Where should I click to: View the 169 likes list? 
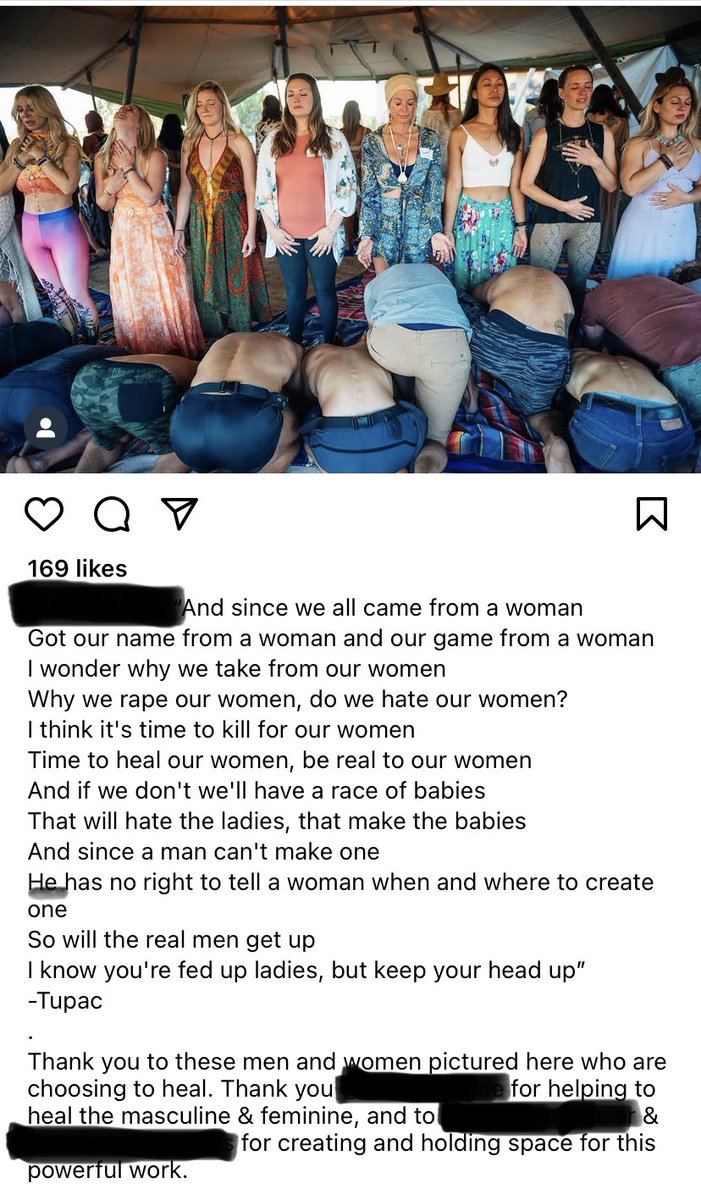click(x=77, y=568)
